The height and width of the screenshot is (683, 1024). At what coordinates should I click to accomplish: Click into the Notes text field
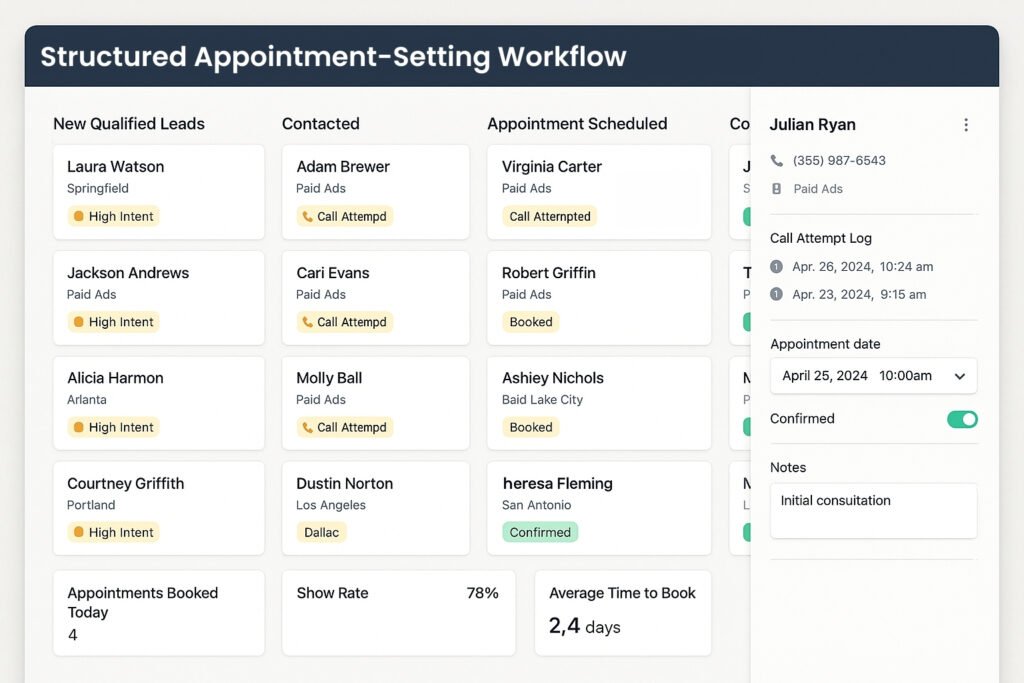[873, 511]
